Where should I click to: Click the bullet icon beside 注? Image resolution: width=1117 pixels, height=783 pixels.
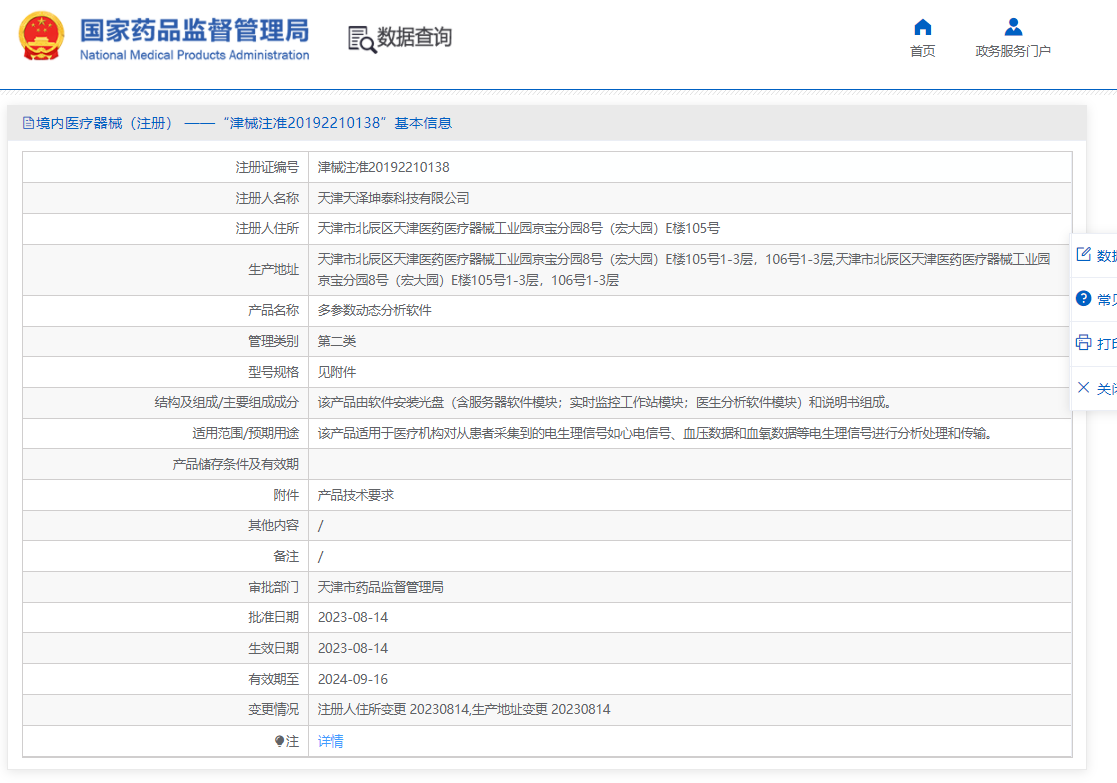point(279,742)
